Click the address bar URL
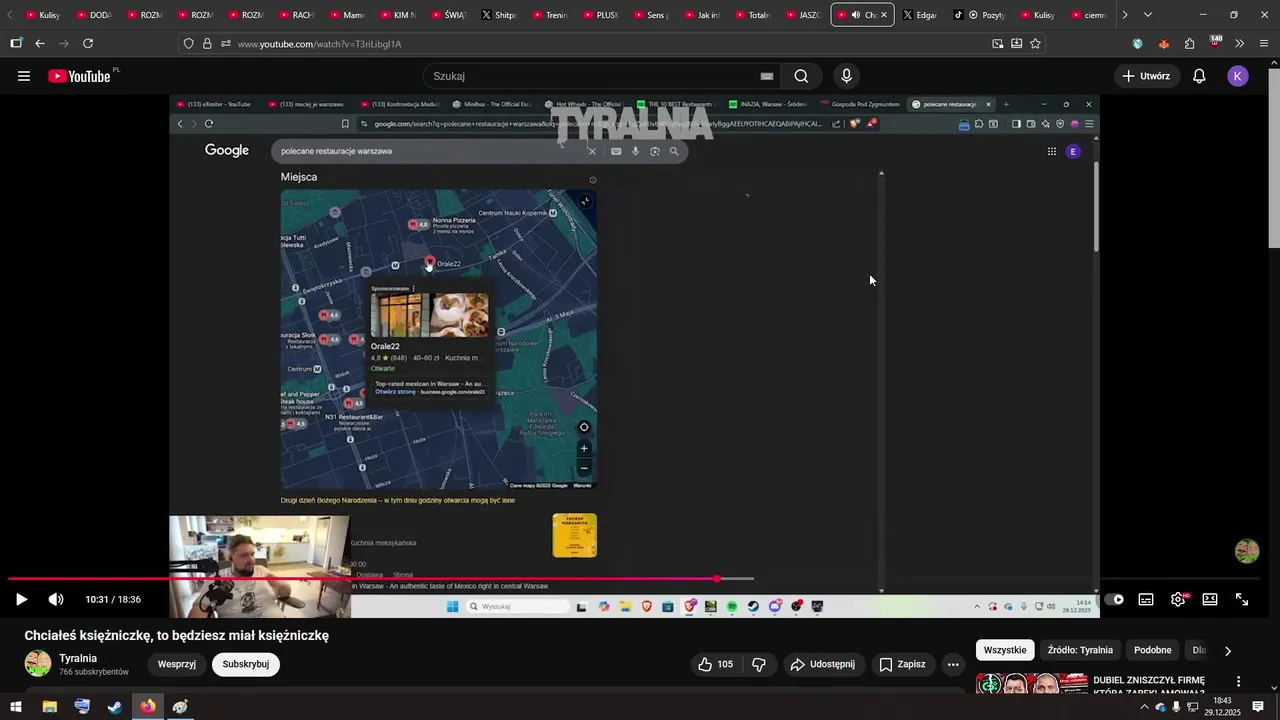This screenshot has height=720, width=1280. pyautogui.click(x=319, y=44)
